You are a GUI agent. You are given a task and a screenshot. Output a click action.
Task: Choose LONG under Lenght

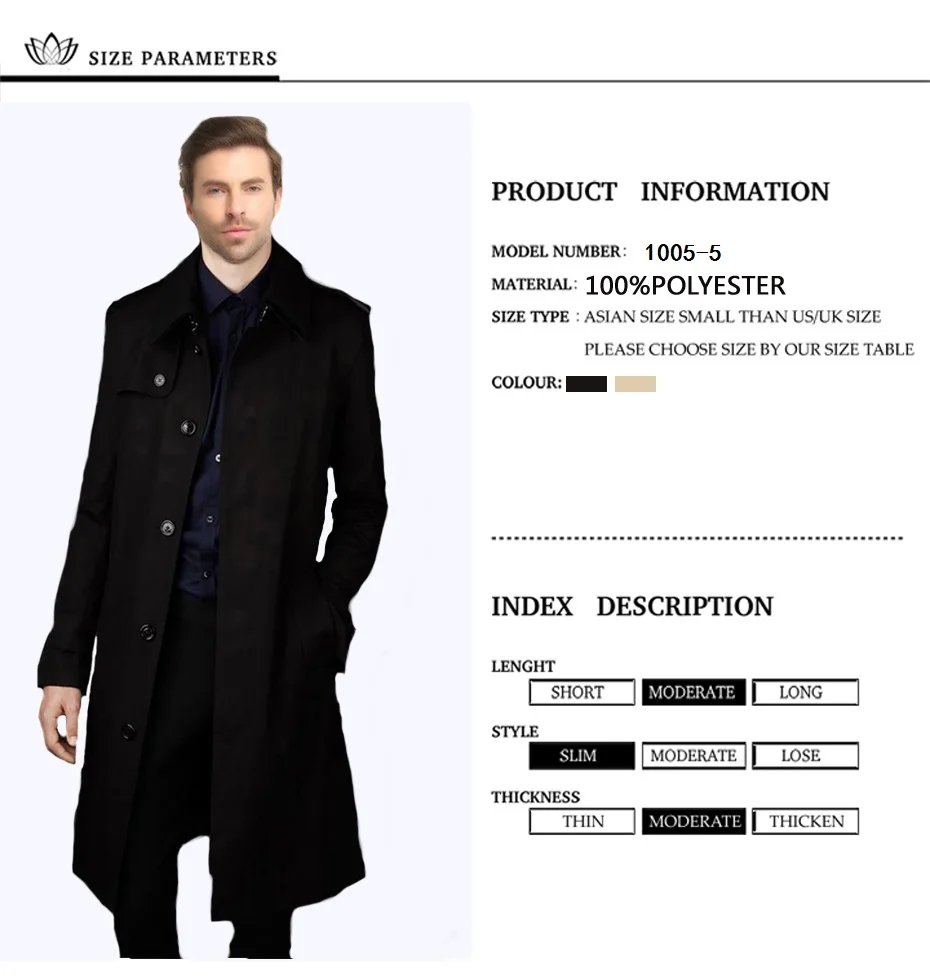coord(805,692)
